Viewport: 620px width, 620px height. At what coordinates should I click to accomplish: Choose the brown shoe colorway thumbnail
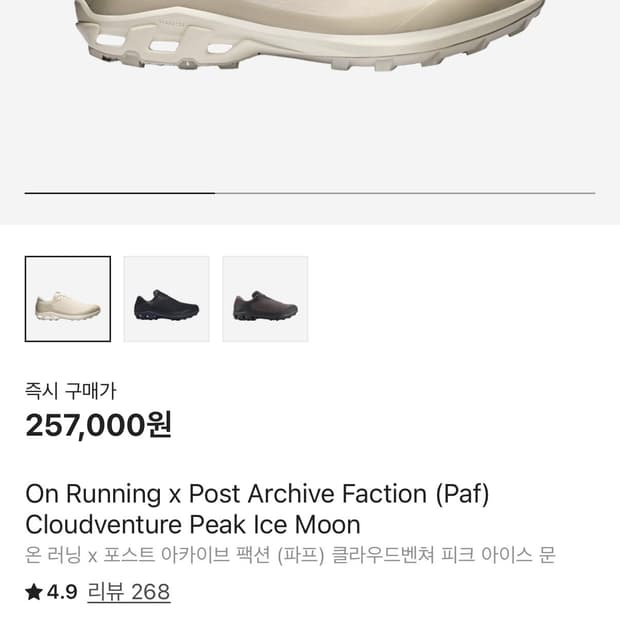coord(265,299)
